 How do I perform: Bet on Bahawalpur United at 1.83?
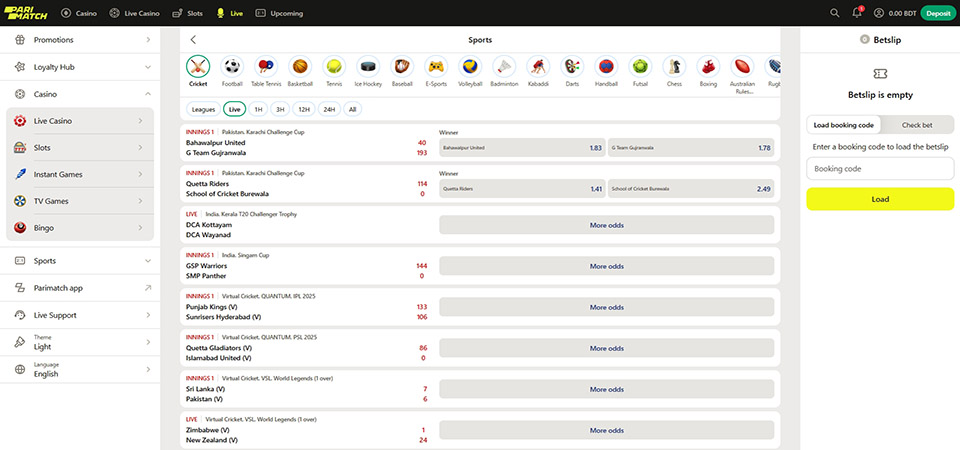click(522, 148)
